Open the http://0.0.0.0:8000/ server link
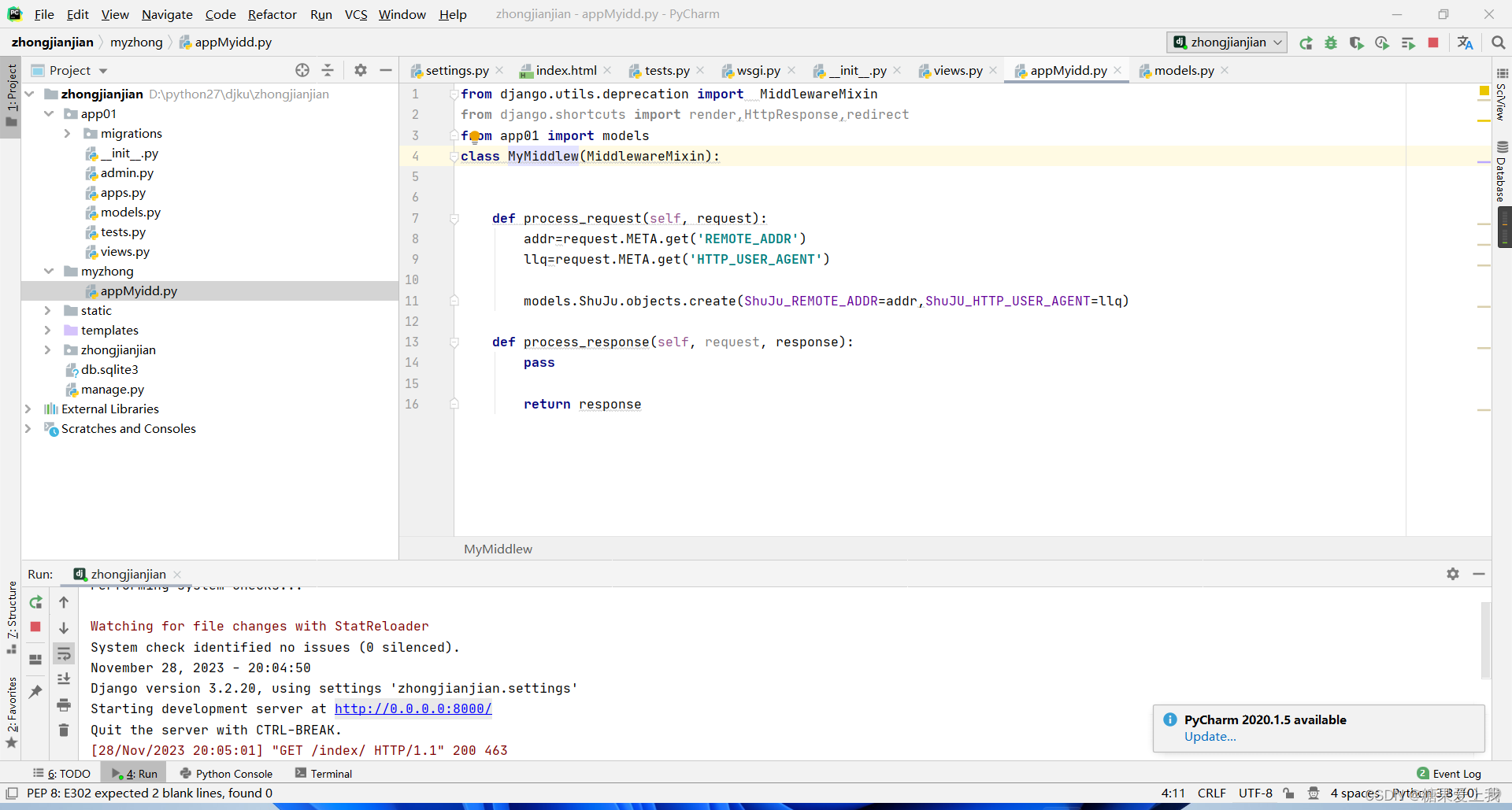Viewport: 1512px width, 810px height. click(x=413, y=708)
